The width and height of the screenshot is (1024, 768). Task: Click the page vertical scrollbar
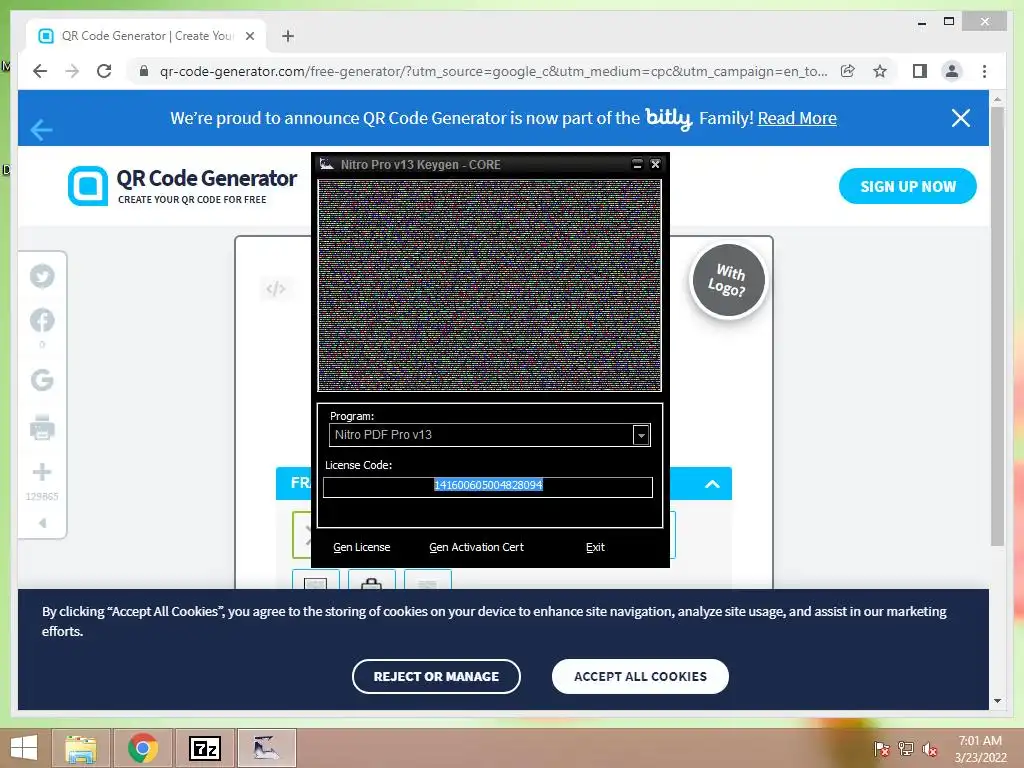[x=997, y=325]
